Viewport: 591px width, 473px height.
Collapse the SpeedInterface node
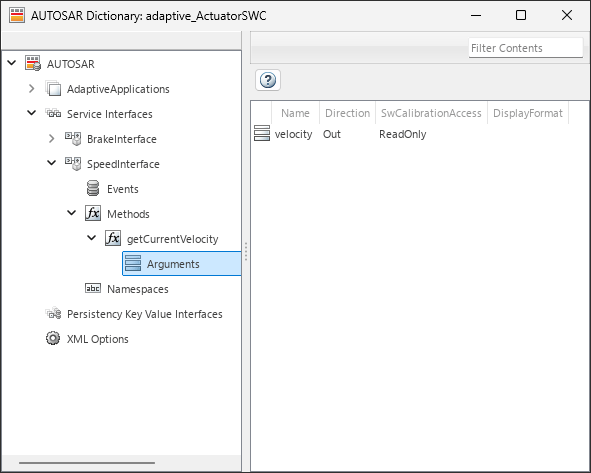[52, 163]
